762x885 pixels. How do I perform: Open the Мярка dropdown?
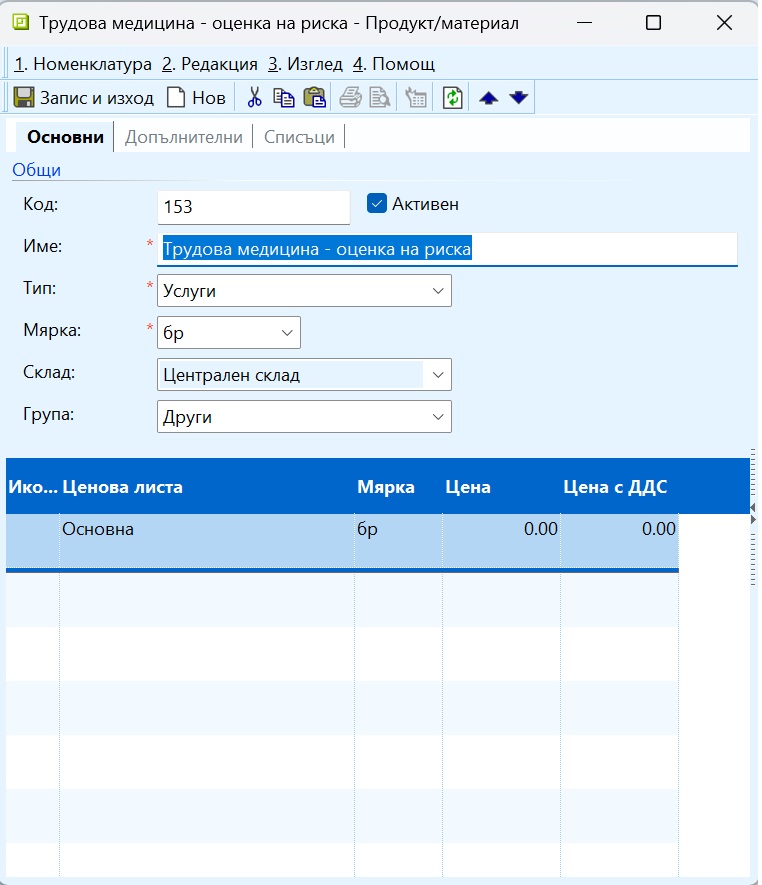[x=286, y=332]
